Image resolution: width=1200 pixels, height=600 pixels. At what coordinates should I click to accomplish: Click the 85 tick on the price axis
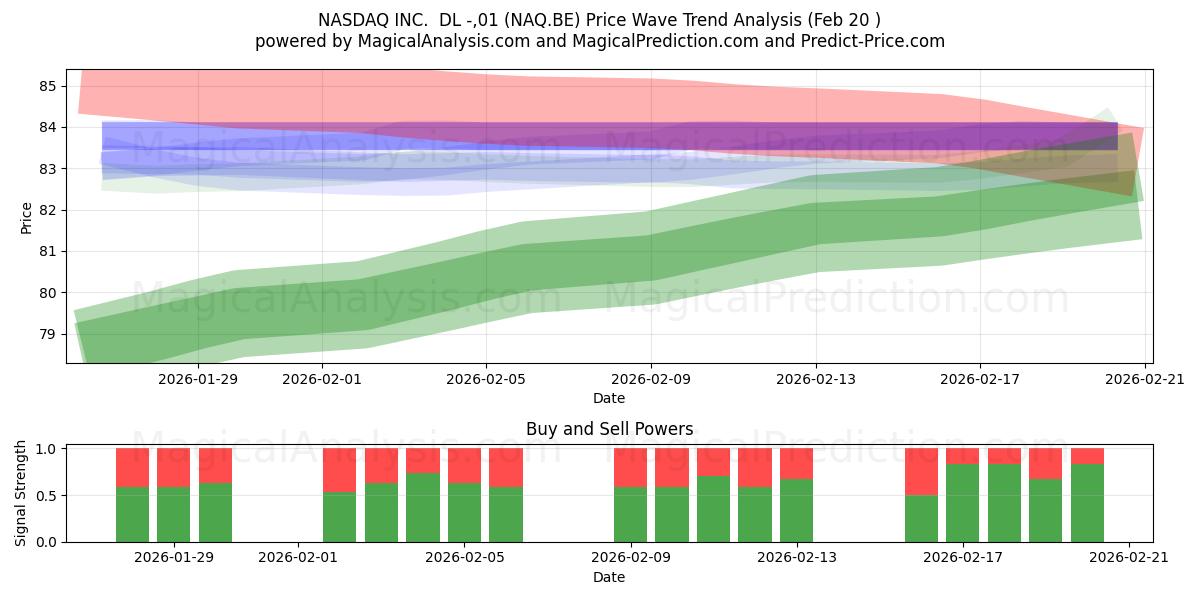(49, 86)
